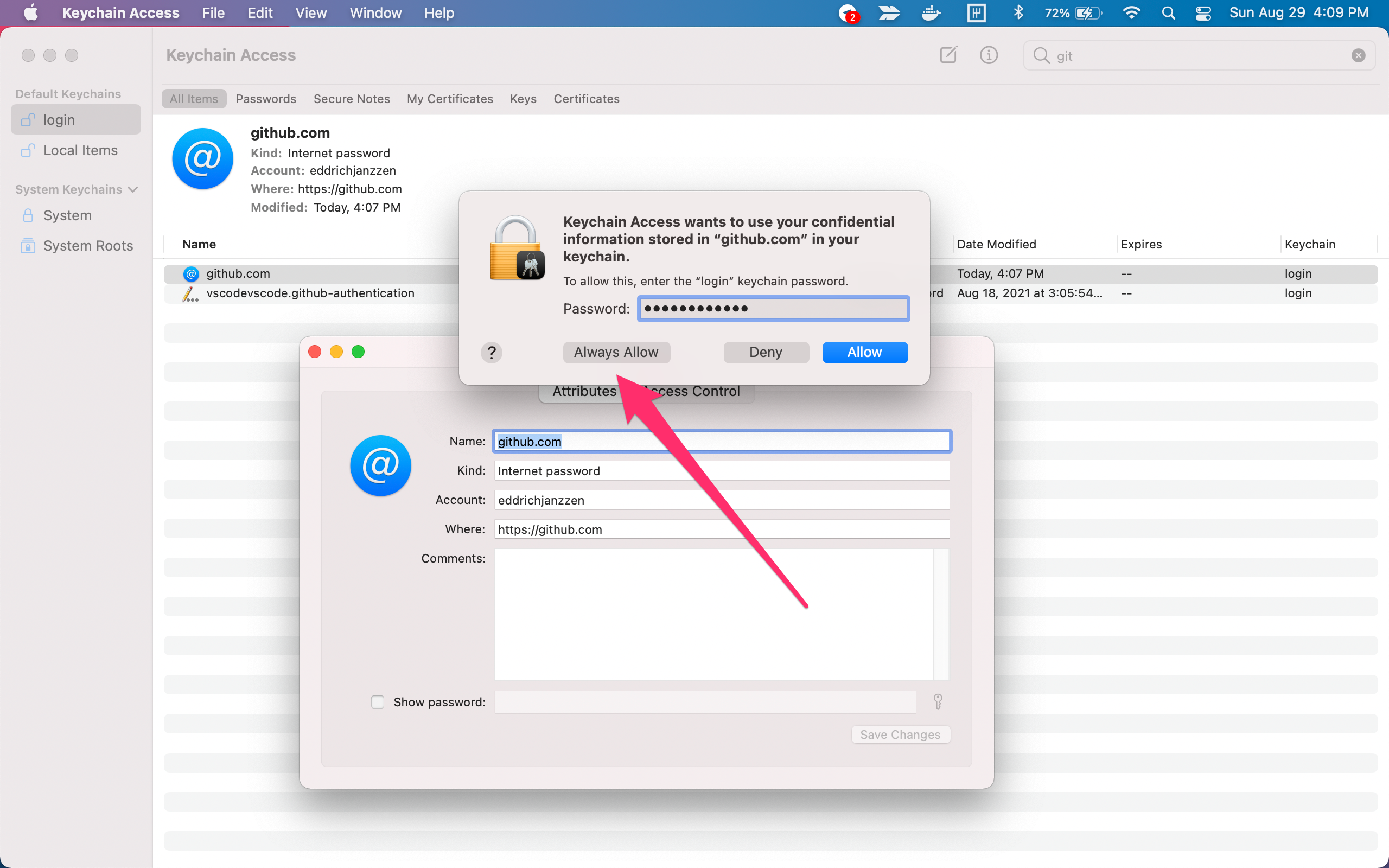Sort by Date Modified column header
Screen dimensions: 1389x868
pyautogui.click(x=996, y=245)
